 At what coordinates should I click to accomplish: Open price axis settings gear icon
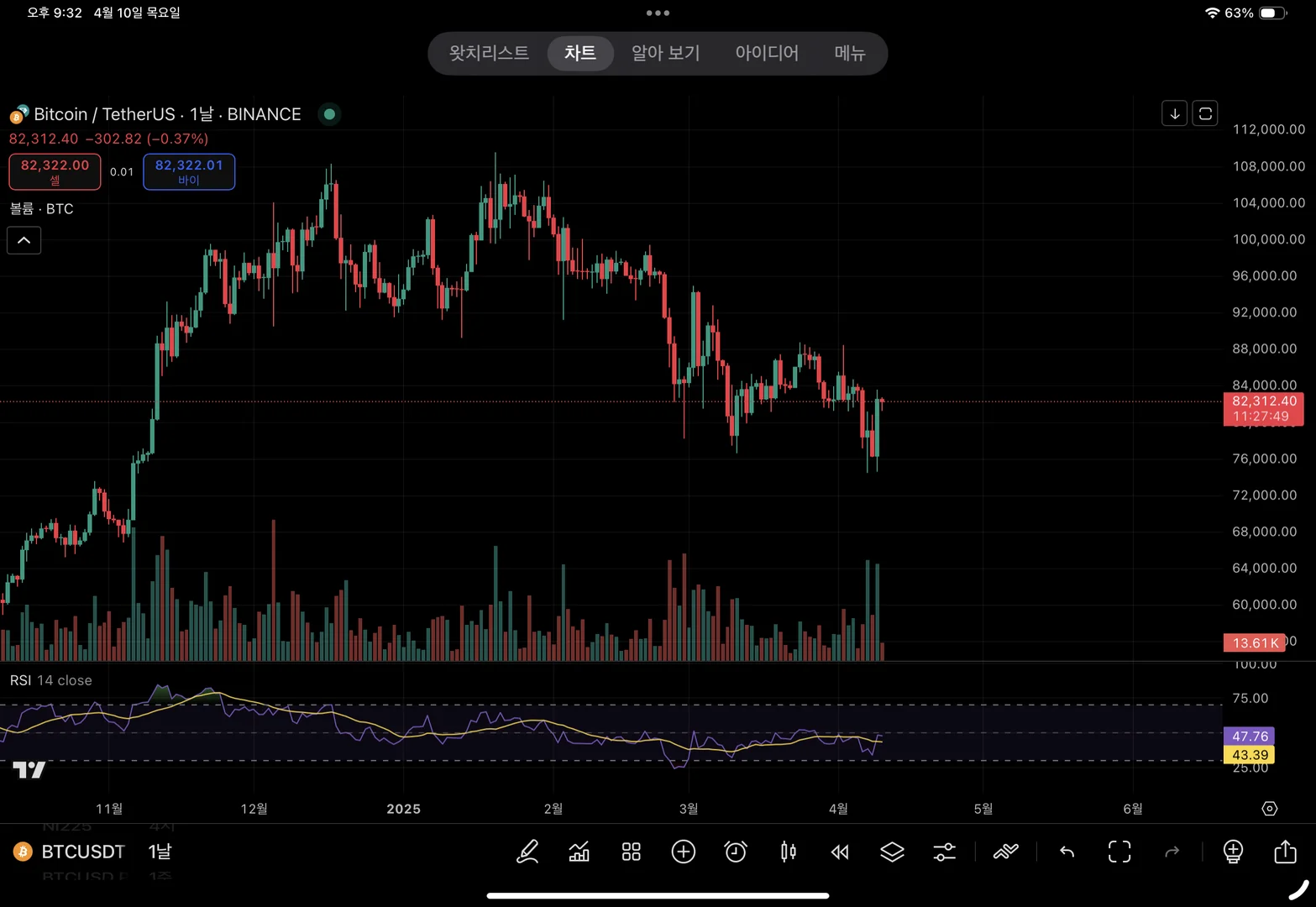(x=1270, y=809)
